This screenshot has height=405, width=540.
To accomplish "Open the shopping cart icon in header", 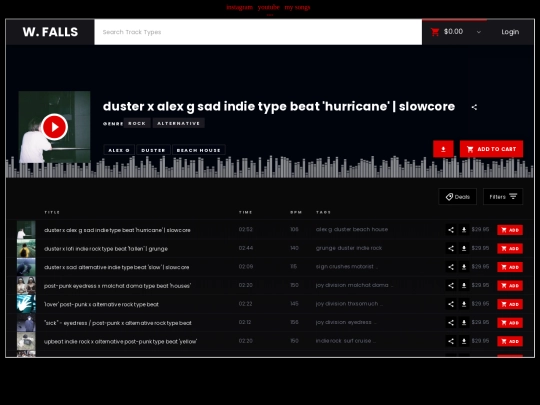I will [x=435, y=32].
